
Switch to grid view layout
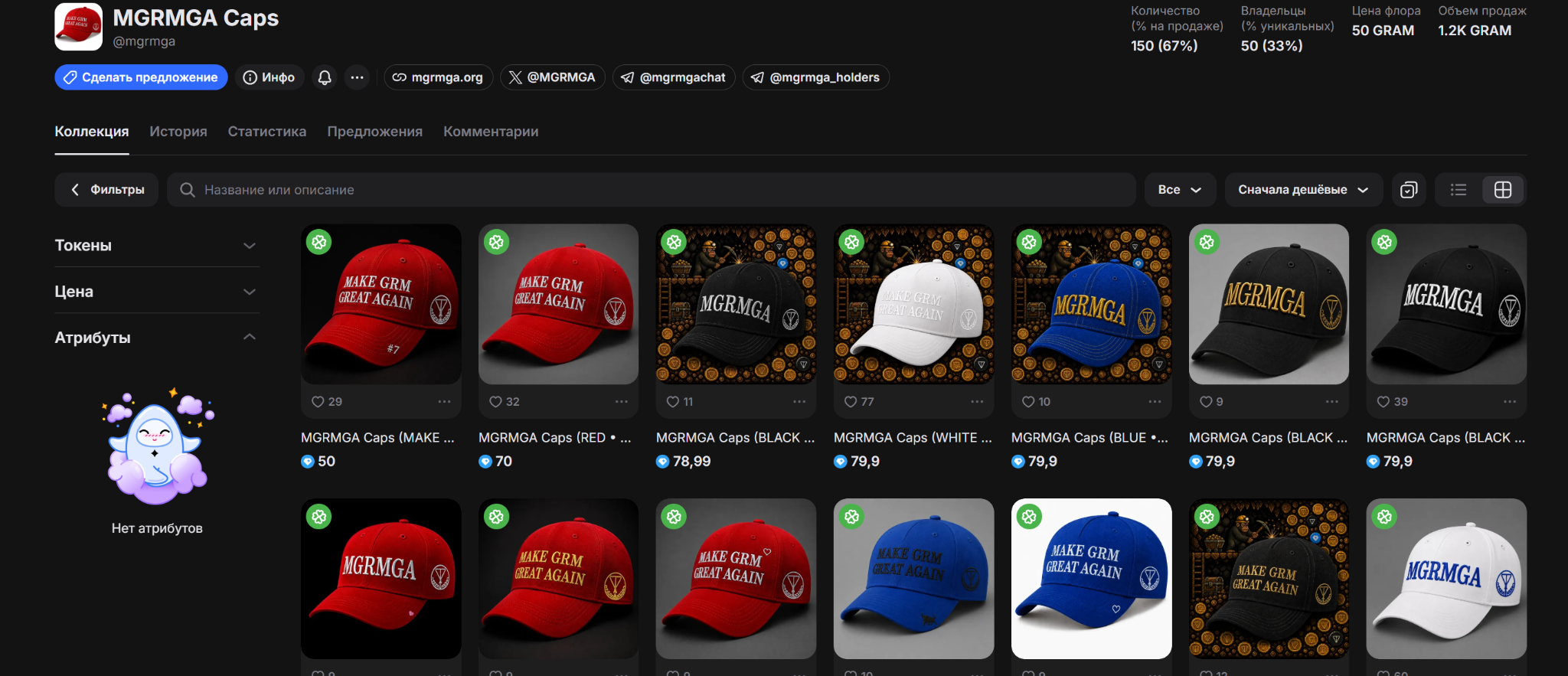1503,190
